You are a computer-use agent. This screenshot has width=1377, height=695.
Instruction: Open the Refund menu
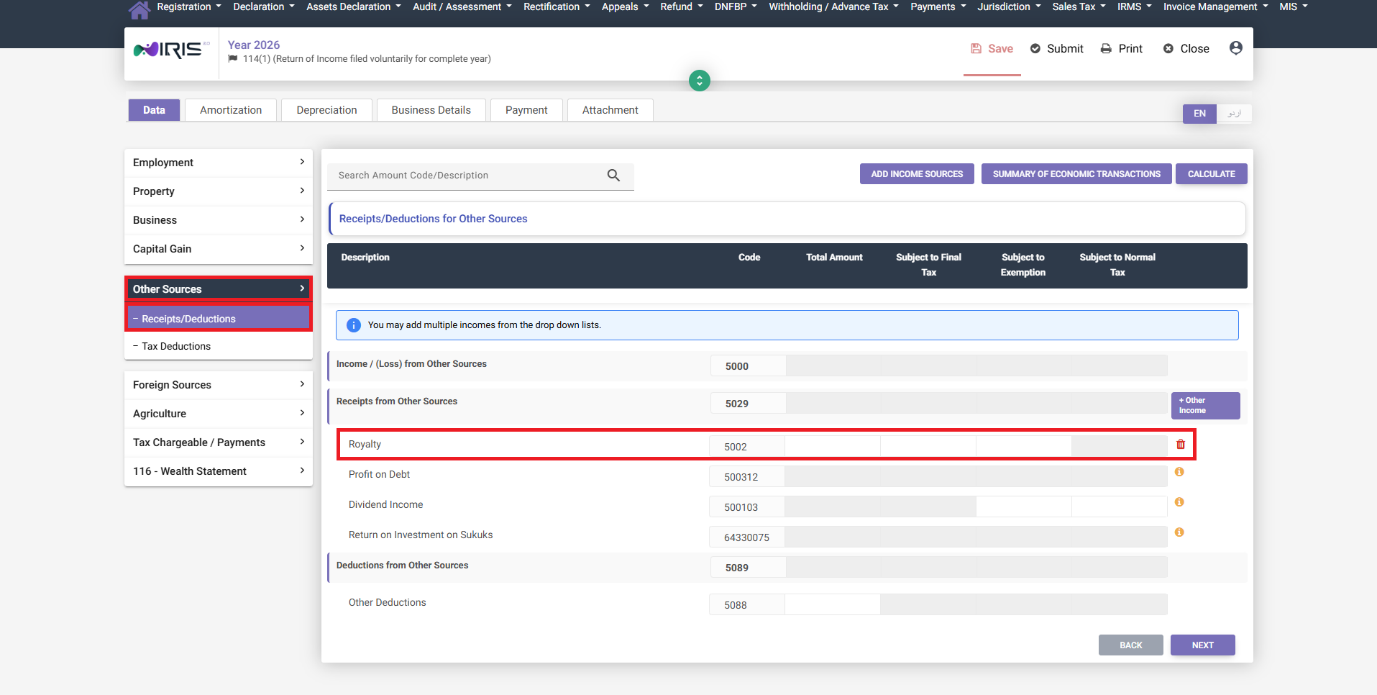tap(682, 7)
